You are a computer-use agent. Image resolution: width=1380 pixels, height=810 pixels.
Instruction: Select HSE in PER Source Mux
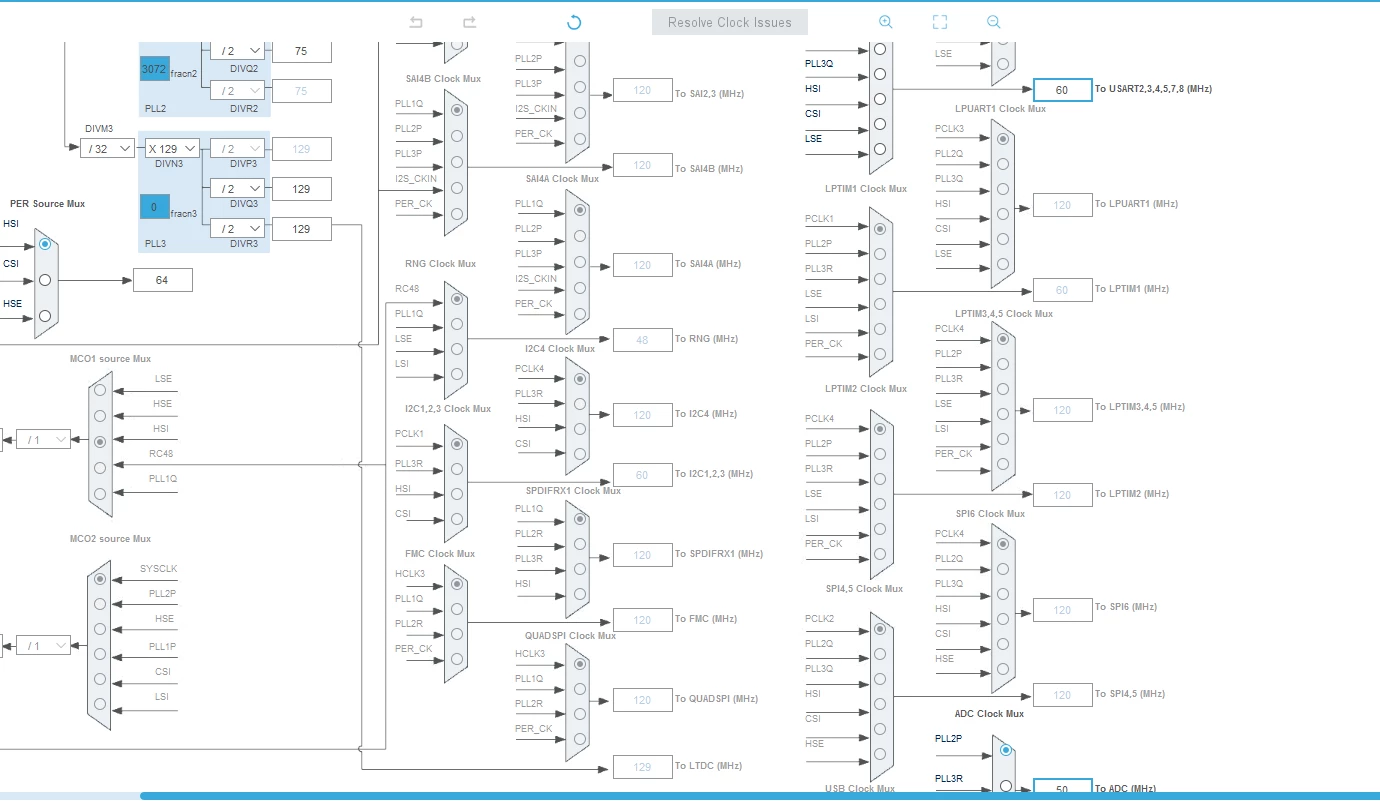44,316
